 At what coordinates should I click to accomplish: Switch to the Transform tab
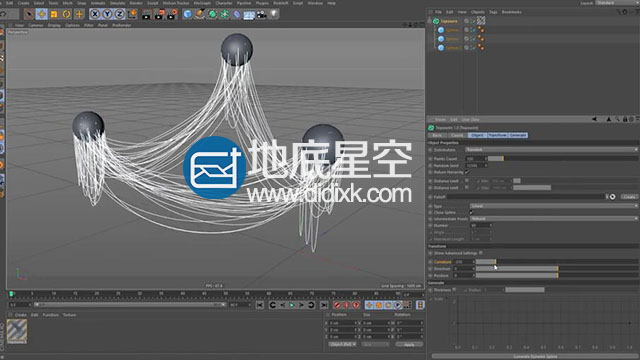point(498,135)
